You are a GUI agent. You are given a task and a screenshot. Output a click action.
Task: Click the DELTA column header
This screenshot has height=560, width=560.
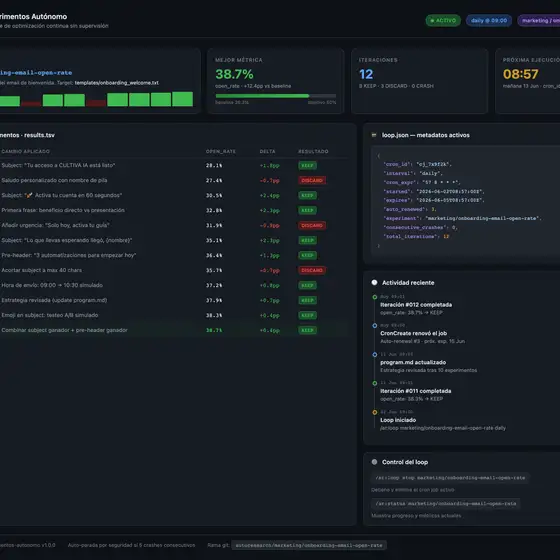(267, 151)
